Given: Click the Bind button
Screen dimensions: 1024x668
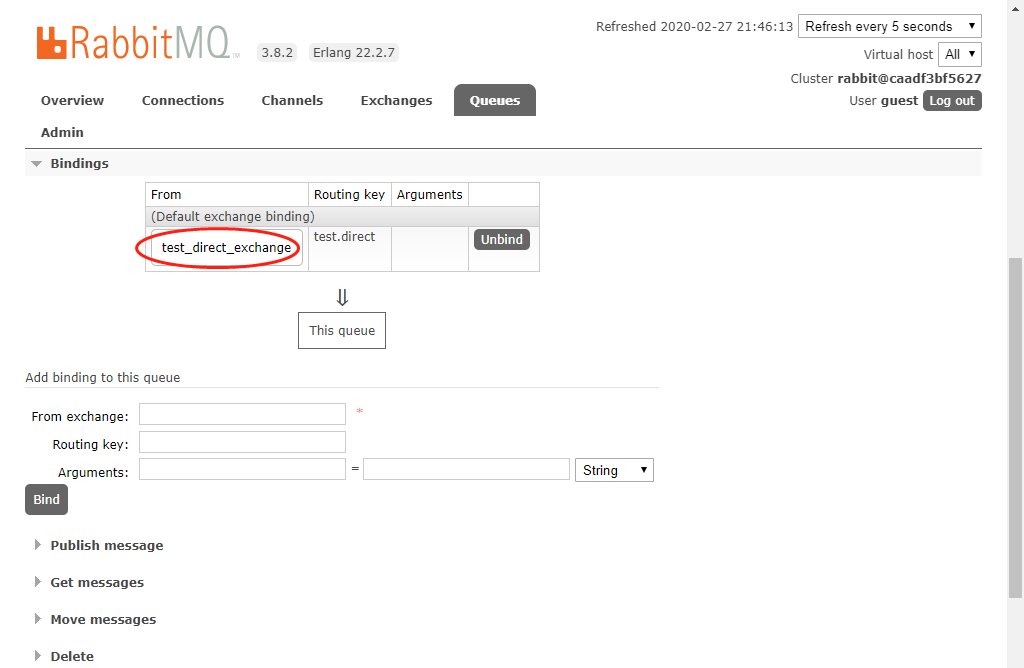Looking at the screenshot, I should [46, 500].
